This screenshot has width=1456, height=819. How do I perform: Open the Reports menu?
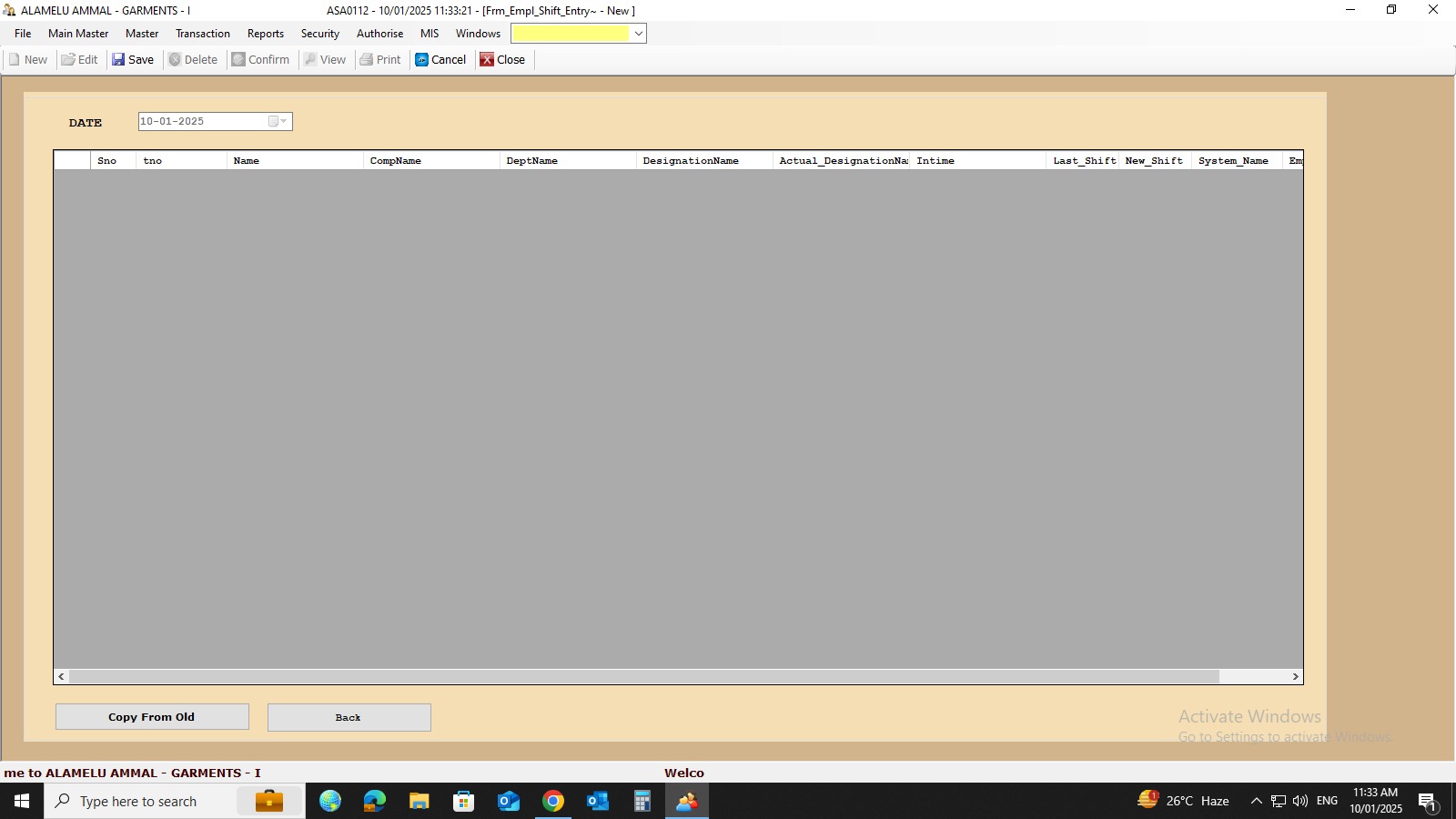(x=265, y=34)
